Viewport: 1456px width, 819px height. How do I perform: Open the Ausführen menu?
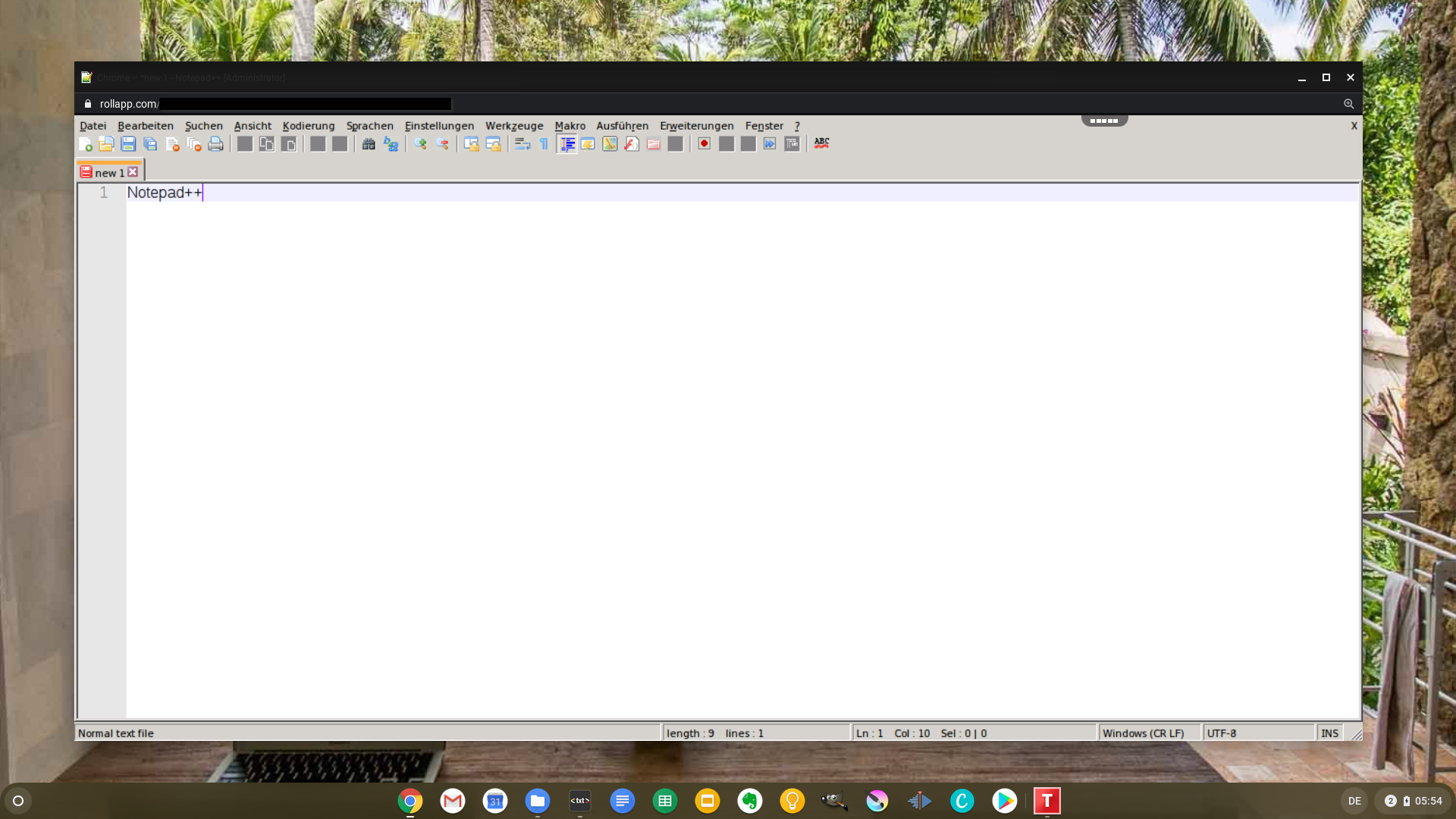(x=623, y=126)
